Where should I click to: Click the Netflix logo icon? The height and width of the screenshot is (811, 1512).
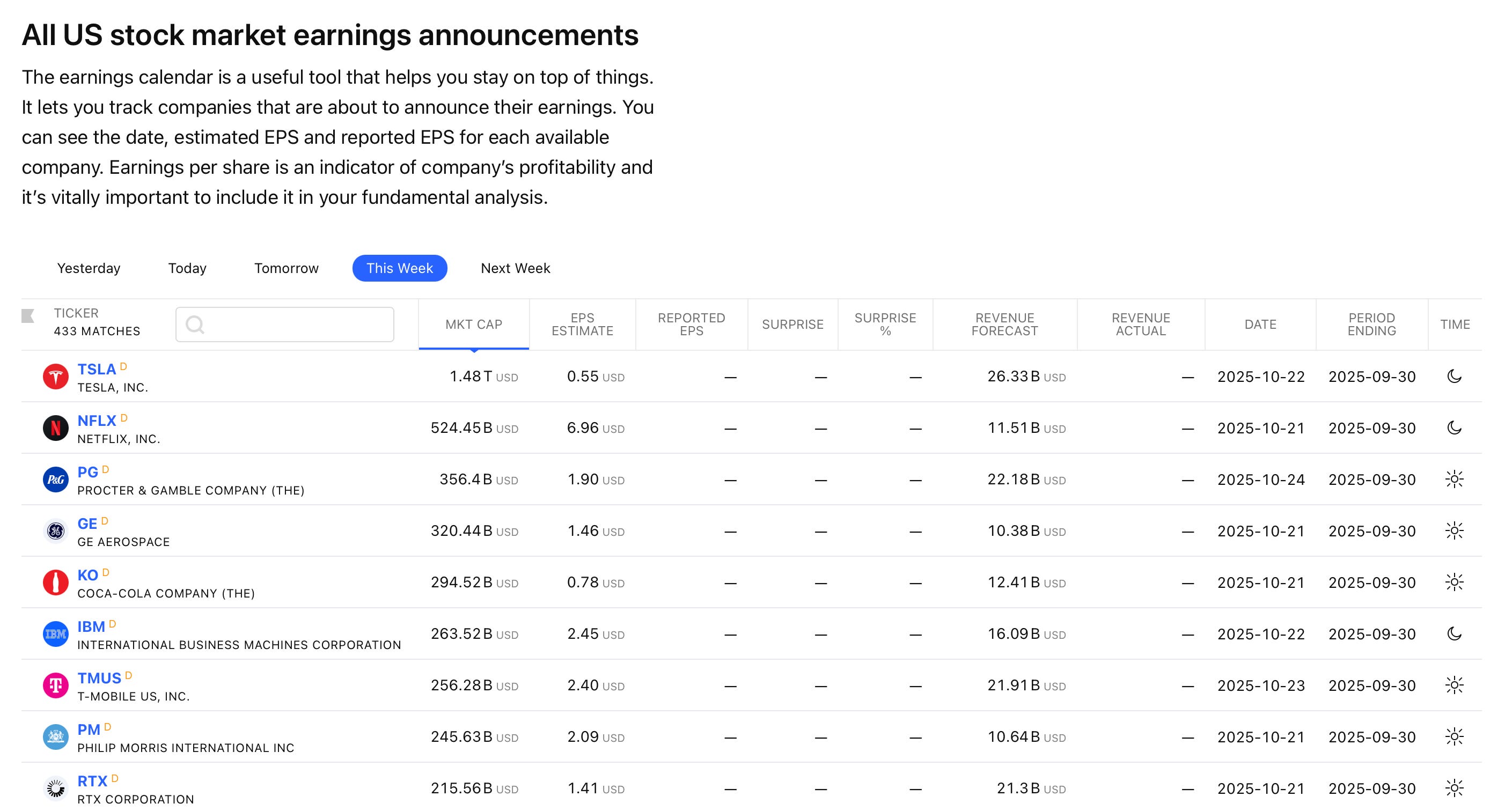[56, 429]
